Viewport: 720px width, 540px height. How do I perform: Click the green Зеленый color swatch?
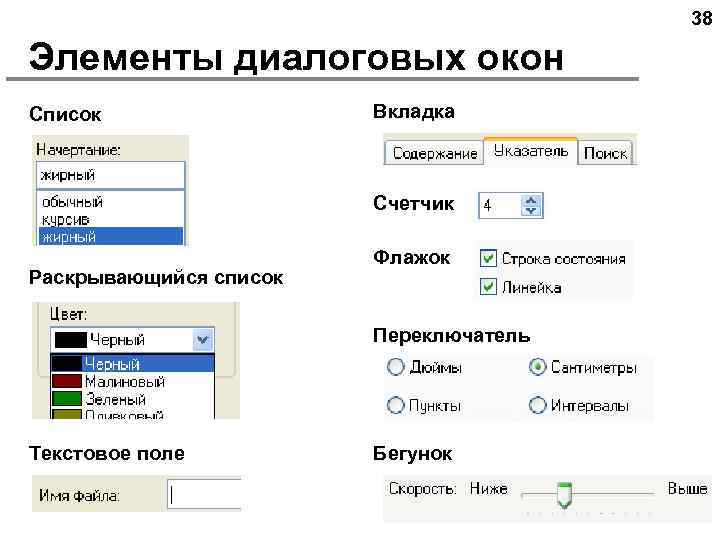[67, 399]
